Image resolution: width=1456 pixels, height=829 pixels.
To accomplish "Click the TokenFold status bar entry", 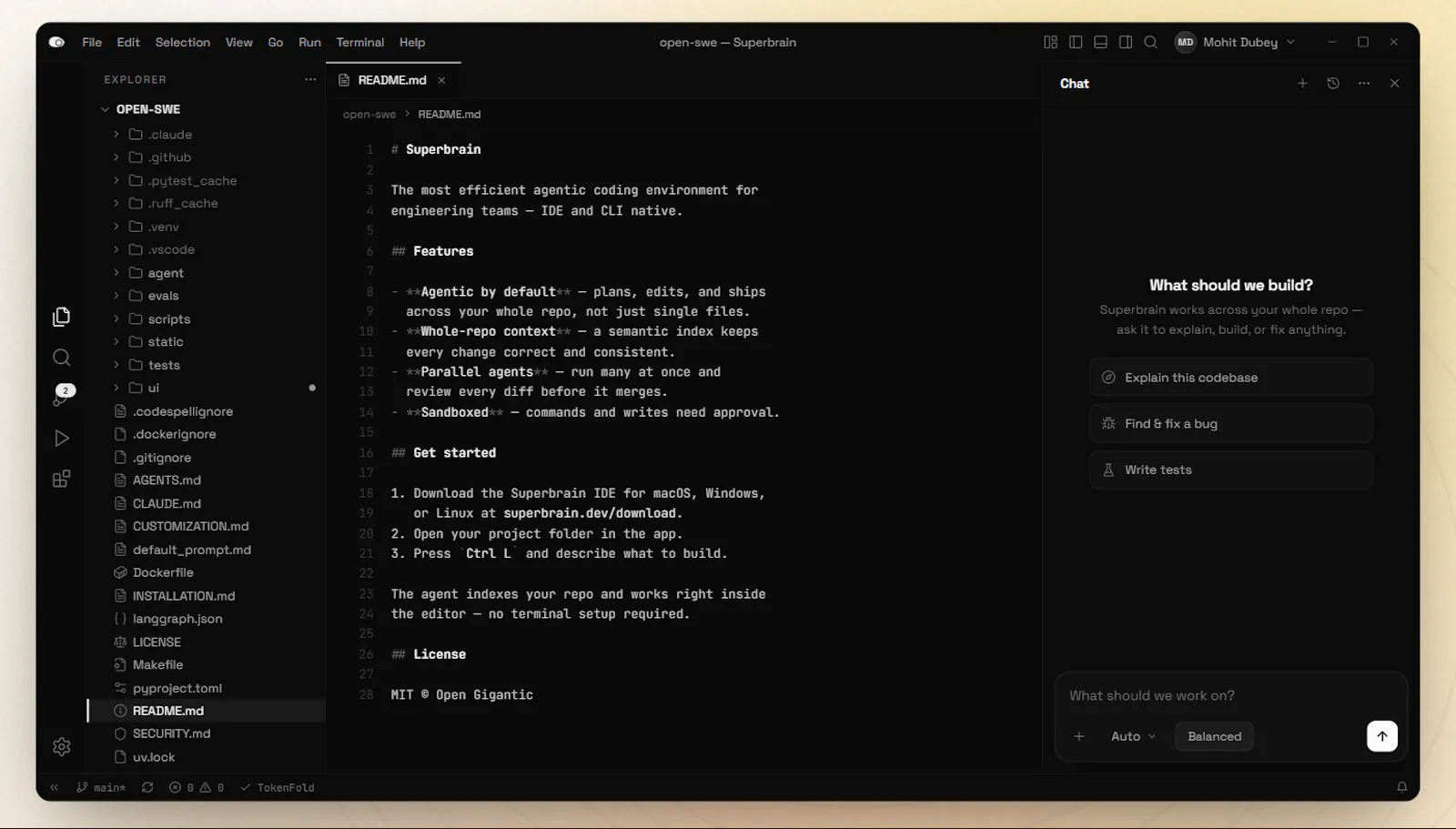I will coord(278,787).
